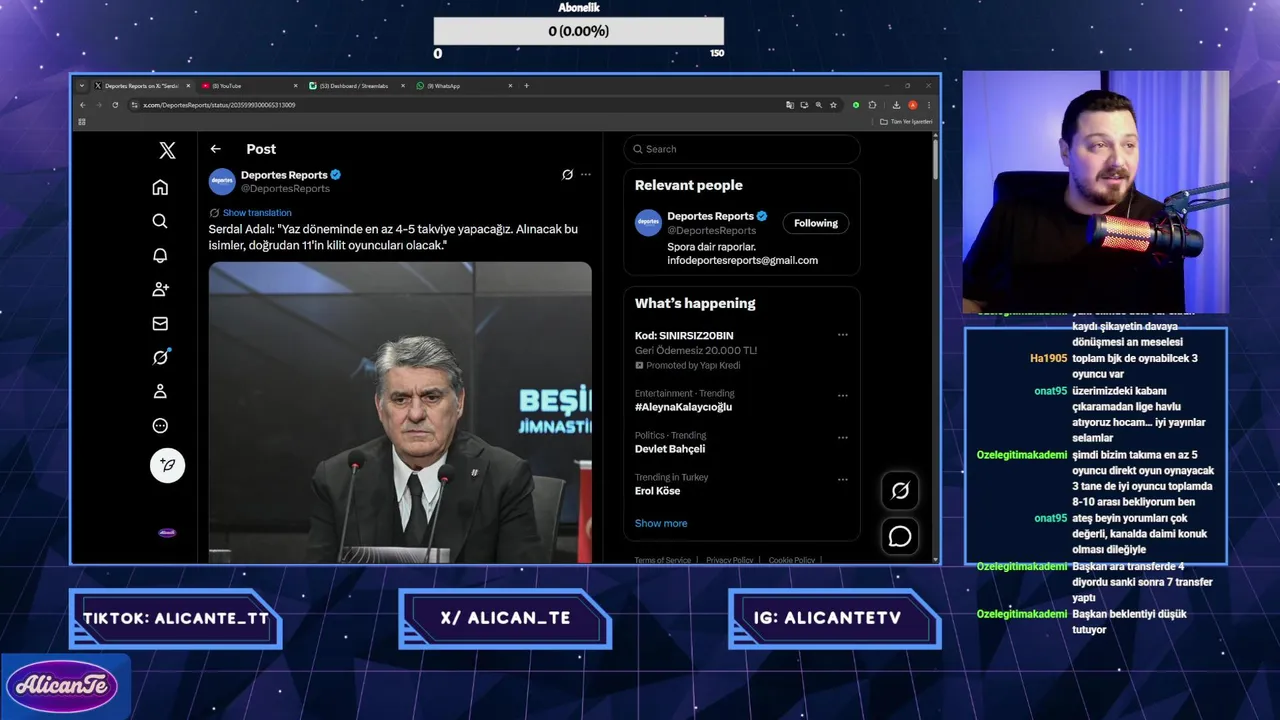Click the Abonelik progress bar
Image resolution: width=1280 pixels, height=720 pixels.
578,31
